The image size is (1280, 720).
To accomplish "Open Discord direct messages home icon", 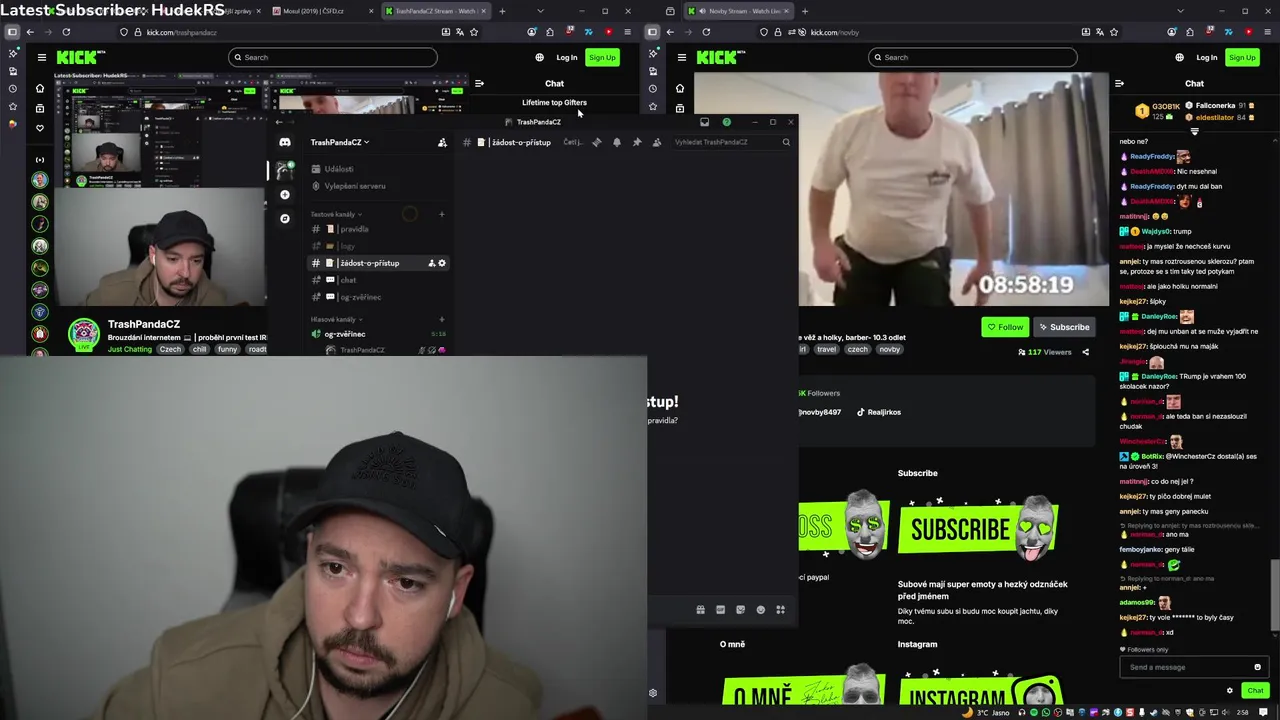I will (285, 142).
